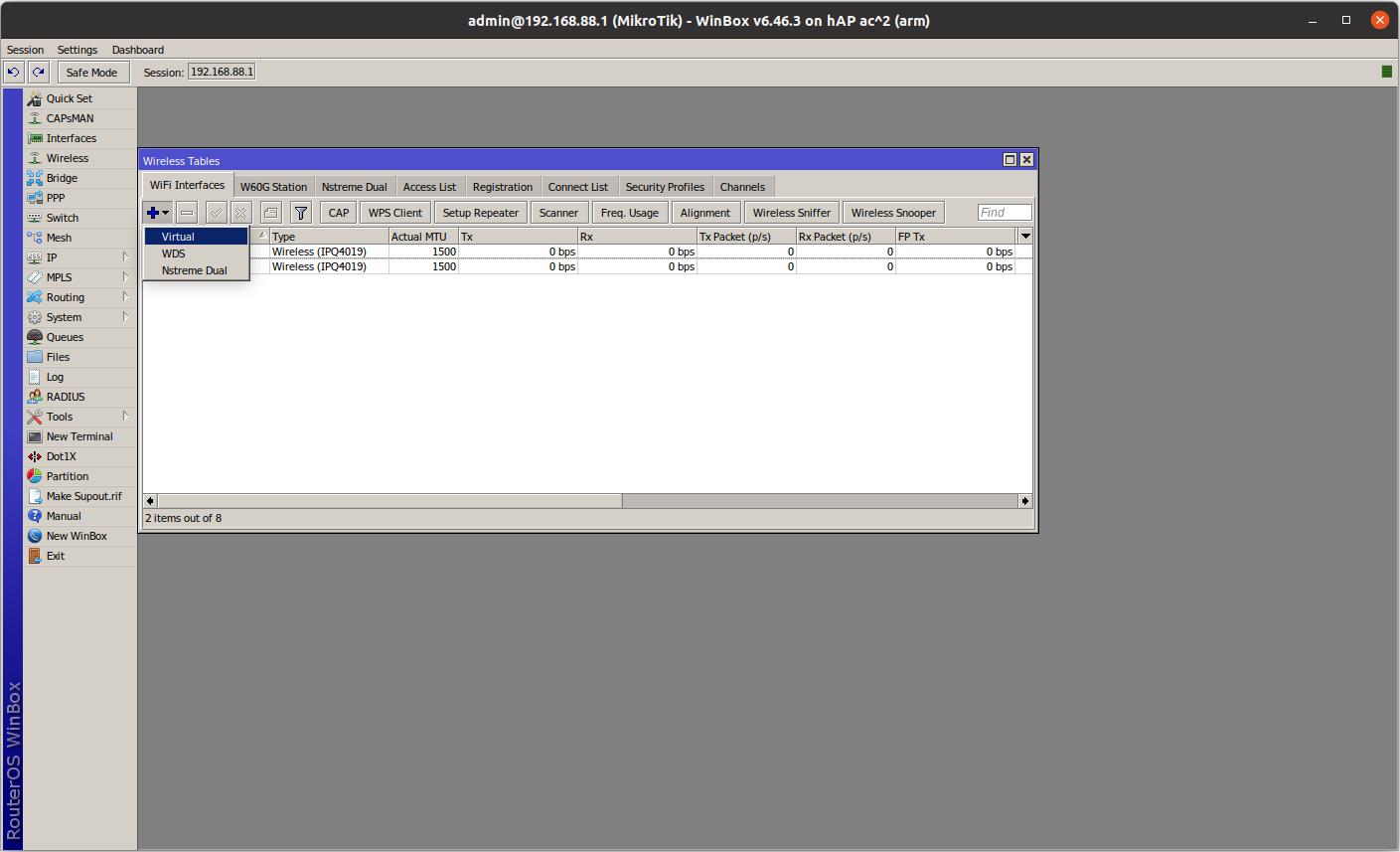The image size is (1400, 852).
Task: Click the WPS Client button
Action: click(x=395, y=213)
